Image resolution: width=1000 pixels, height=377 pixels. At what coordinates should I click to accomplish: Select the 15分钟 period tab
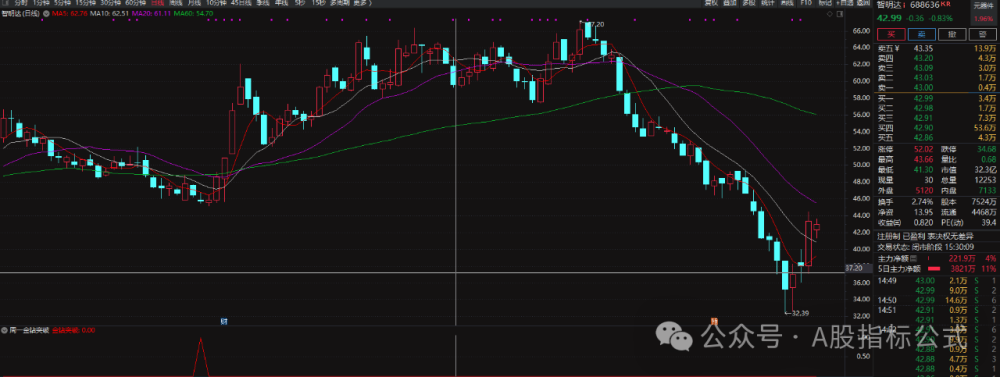[85, 3]
